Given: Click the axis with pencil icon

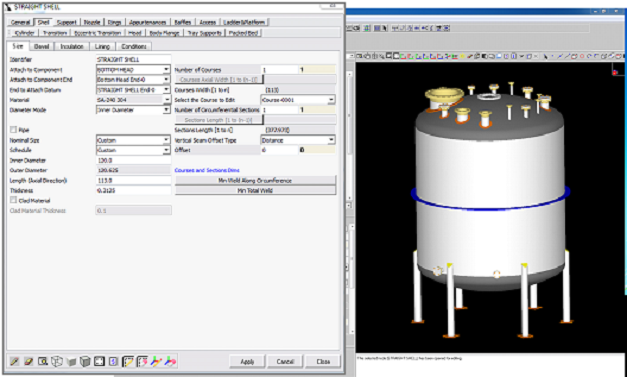Looking at the screenshot, I should pos(156,362).
